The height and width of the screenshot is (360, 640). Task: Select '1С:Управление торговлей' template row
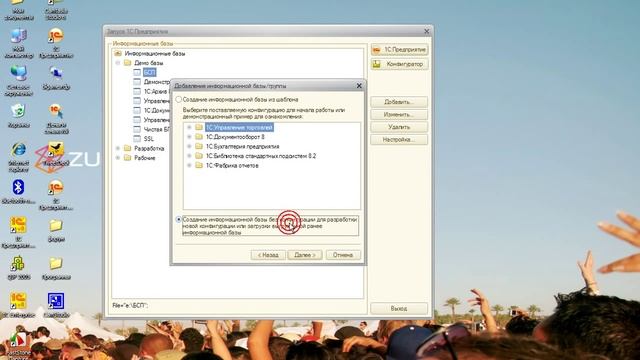pos(239,127)
